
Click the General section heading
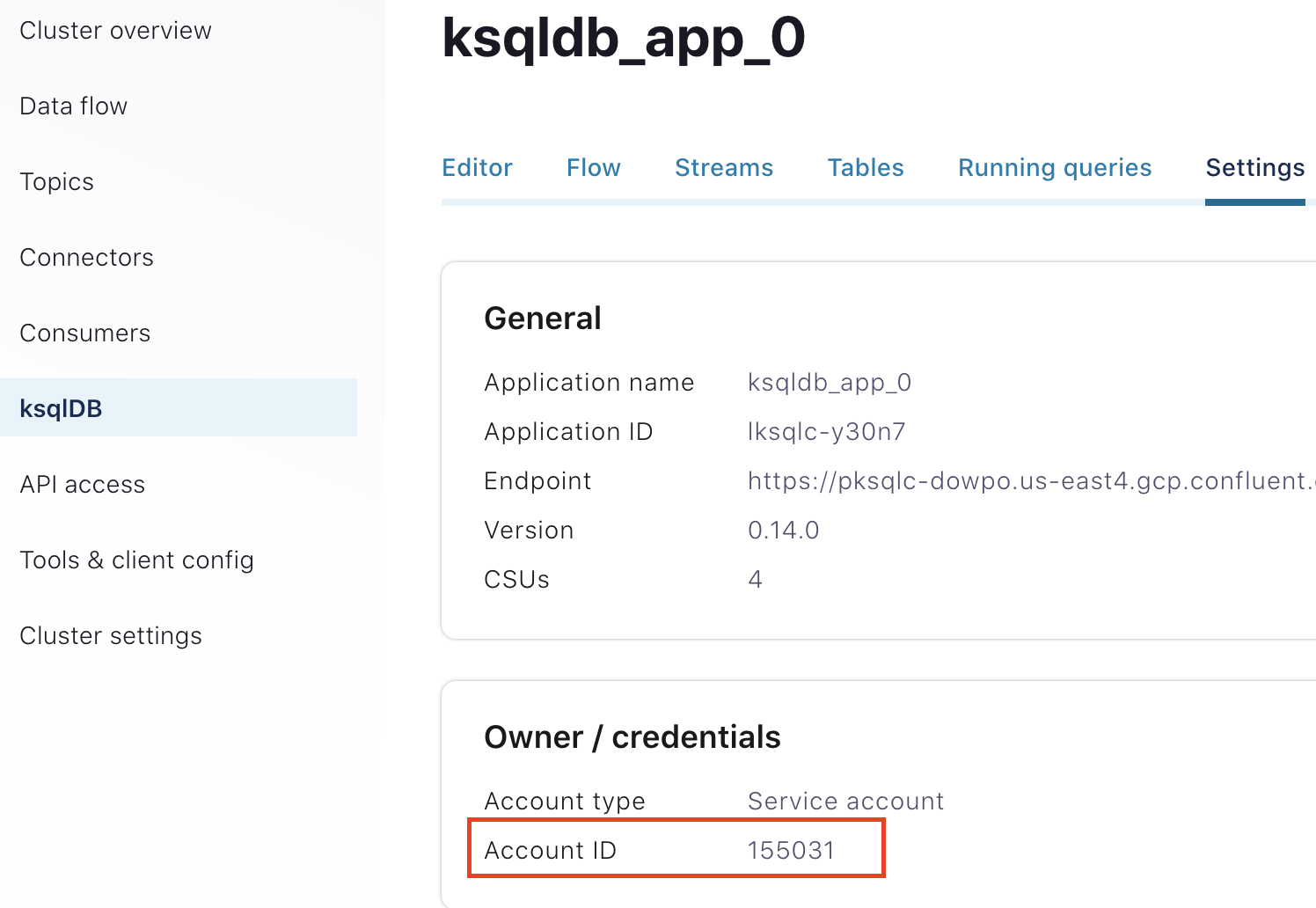coord(543,319)
